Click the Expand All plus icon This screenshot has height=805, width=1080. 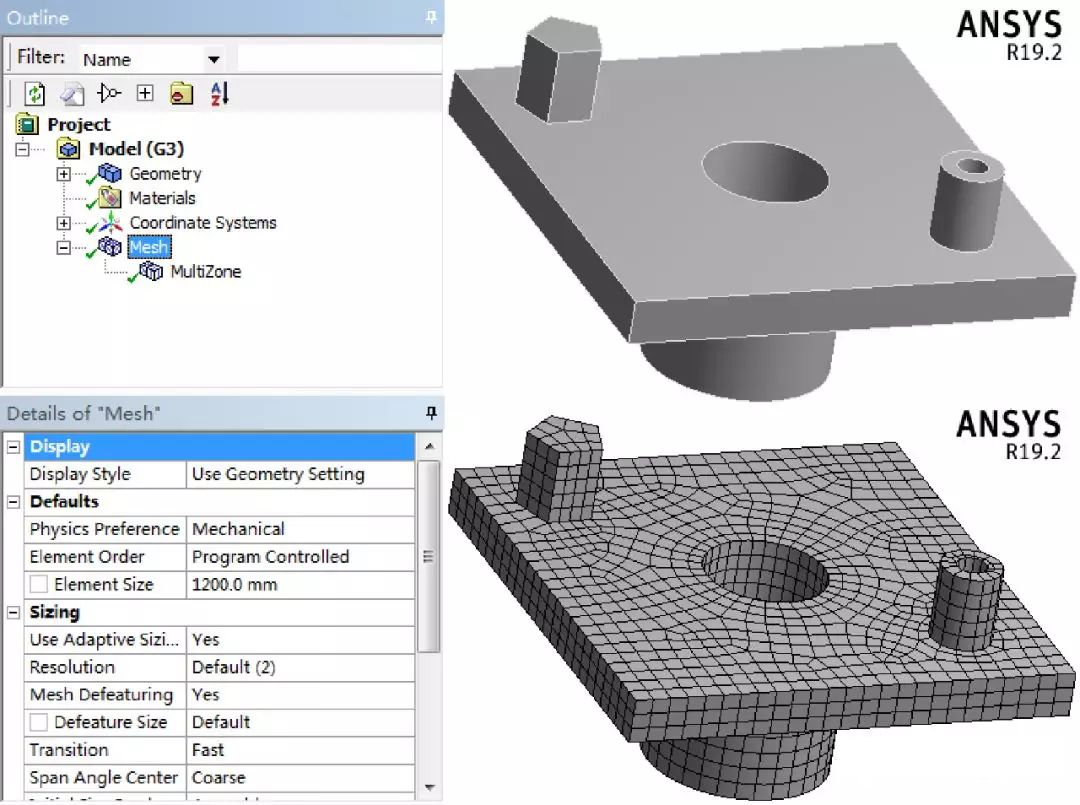coord(145,92)
